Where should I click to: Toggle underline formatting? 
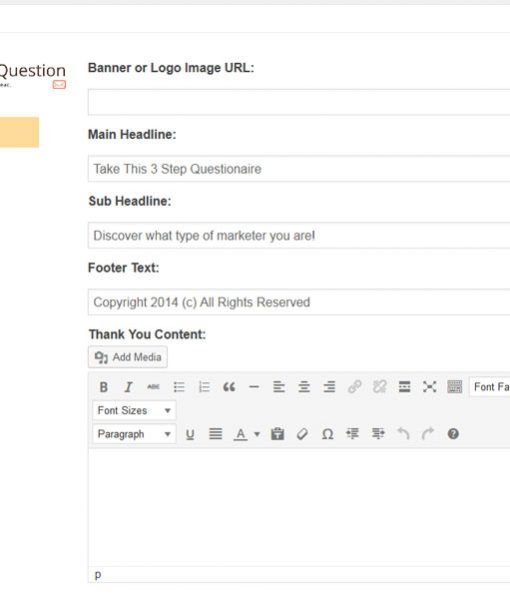[x=190, y=434]
